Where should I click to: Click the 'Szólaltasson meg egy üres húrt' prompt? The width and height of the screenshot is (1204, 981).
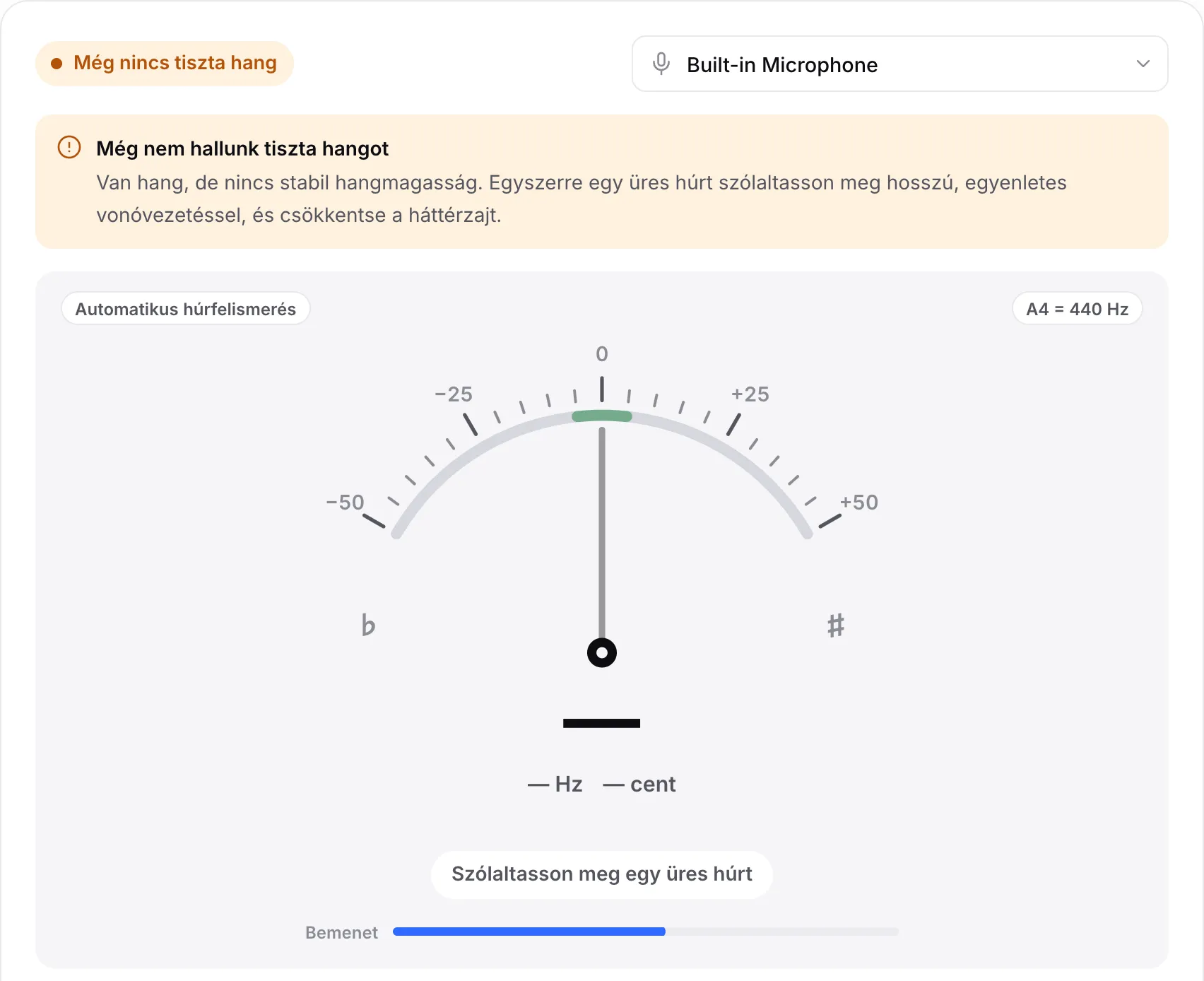coord(602,874)
